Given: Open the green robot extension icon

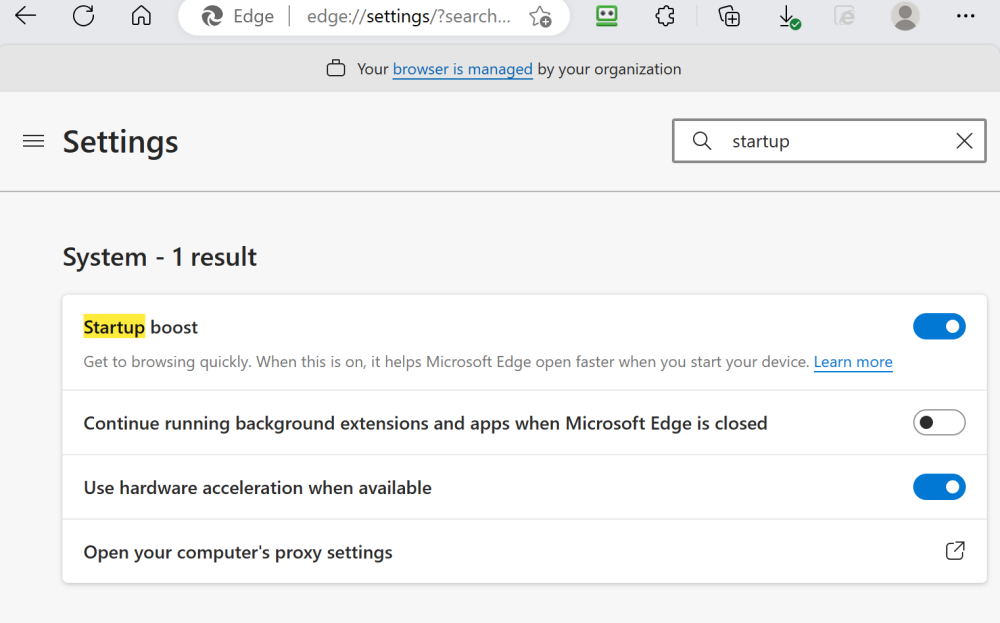Looking at the screenshot, I should point(607,15).
